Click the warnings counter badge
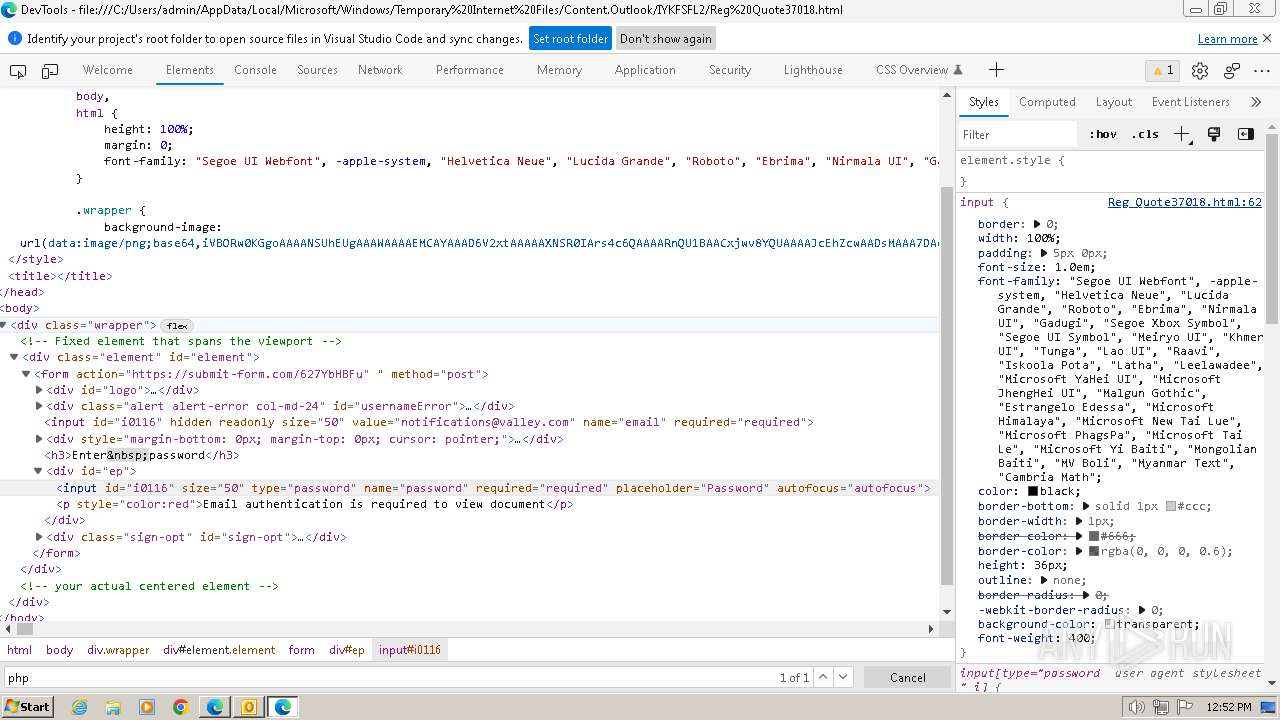 (1162, 70)
